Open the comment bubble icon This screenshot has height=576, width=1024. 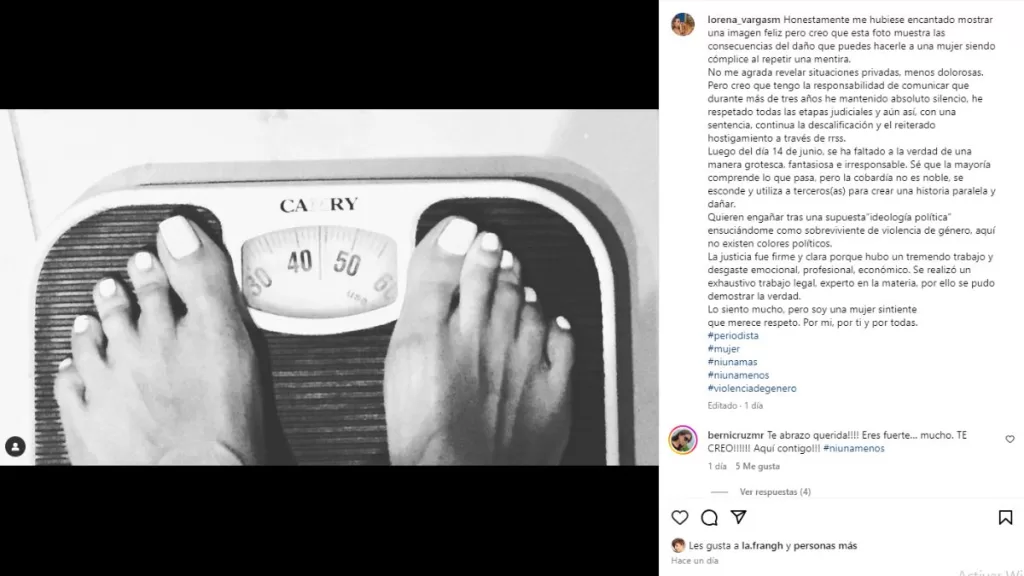709,517
